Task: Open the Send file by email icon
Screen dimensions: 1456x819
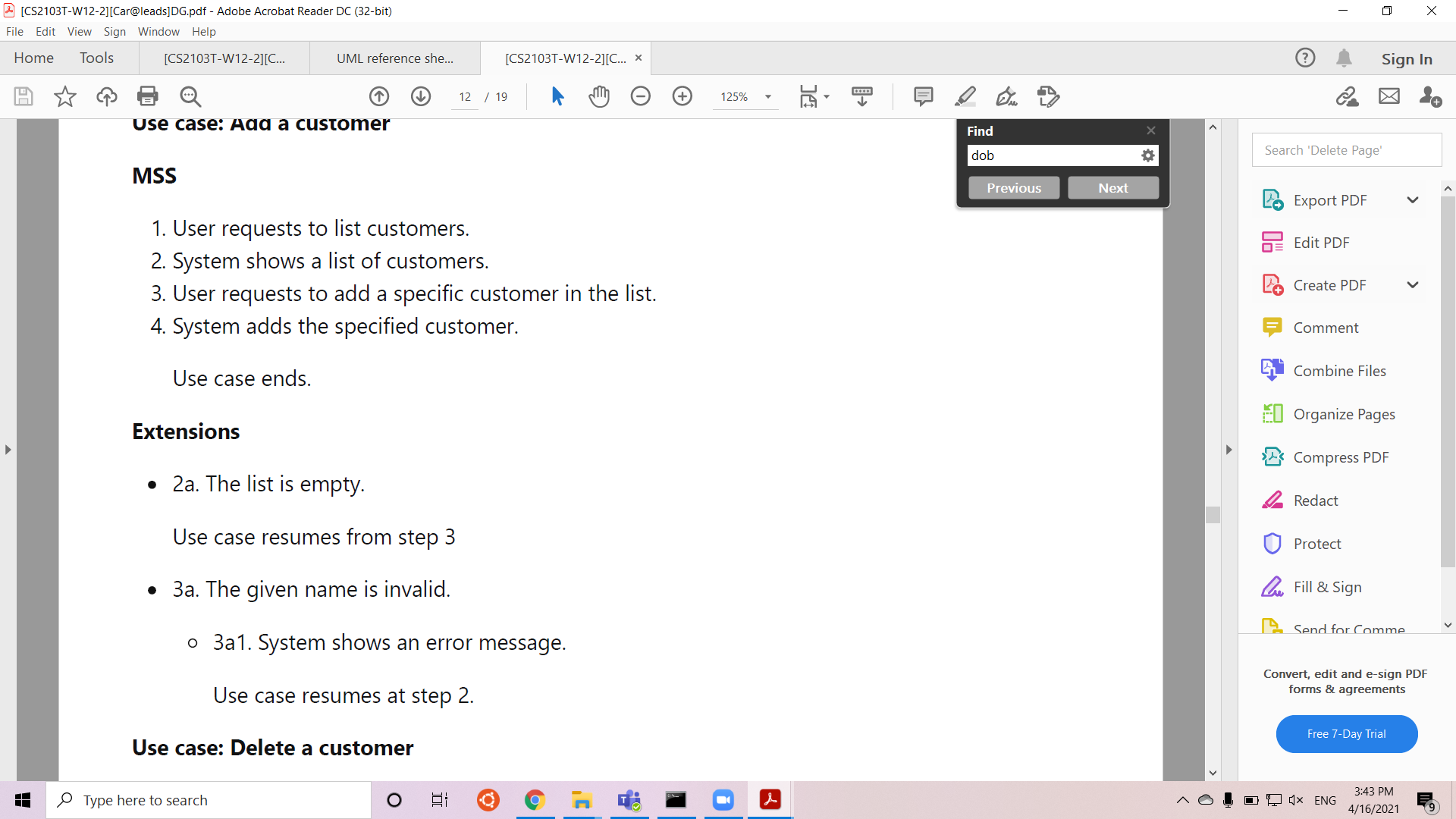Action: click(x=1389, y=96)
